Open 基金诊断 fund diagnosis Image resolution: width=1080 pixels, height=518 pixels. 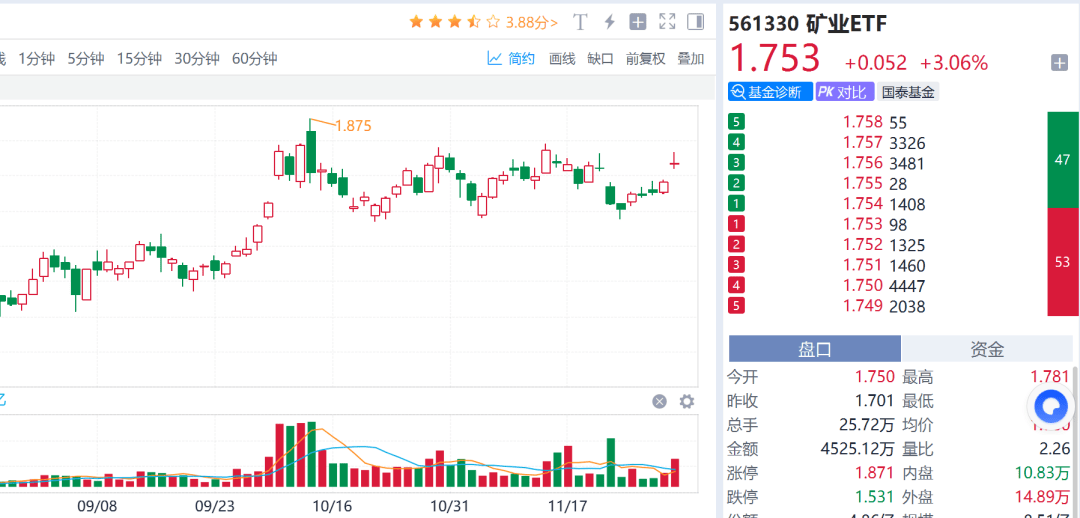point(770,92)
